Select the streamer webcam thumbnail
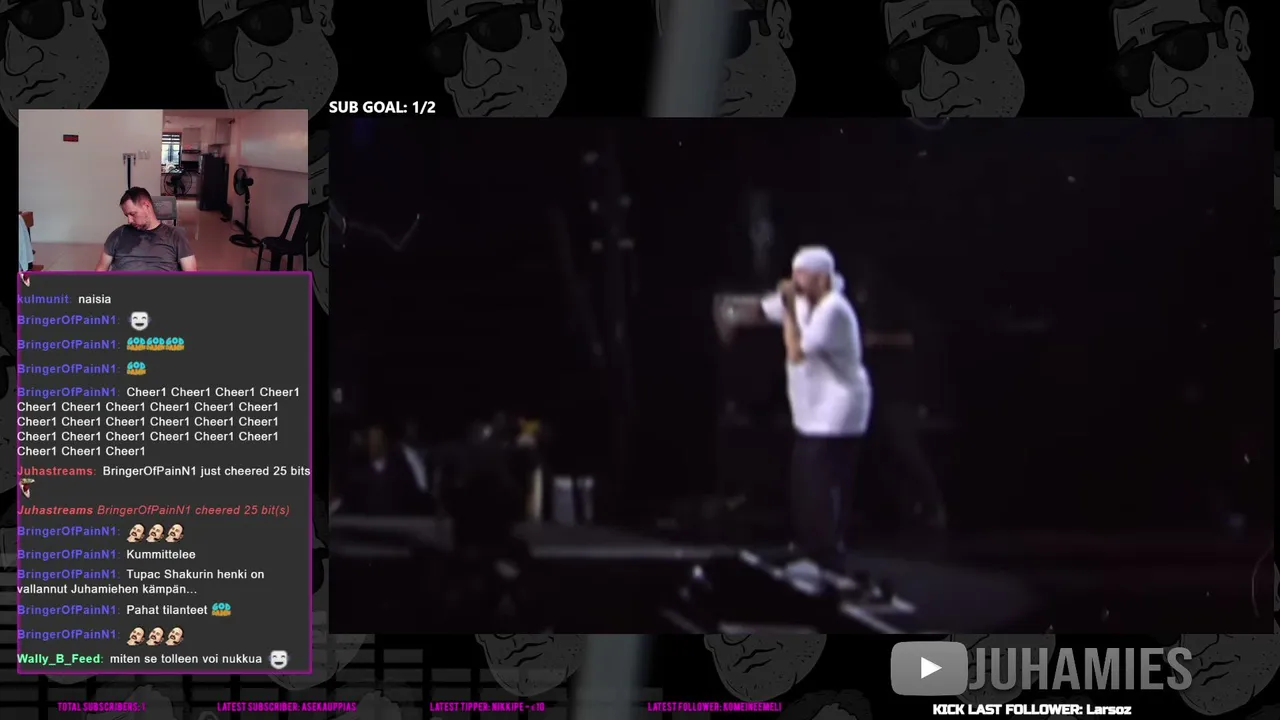The height and width of the screenshot is (720, 1280). [x=163, y=190]
